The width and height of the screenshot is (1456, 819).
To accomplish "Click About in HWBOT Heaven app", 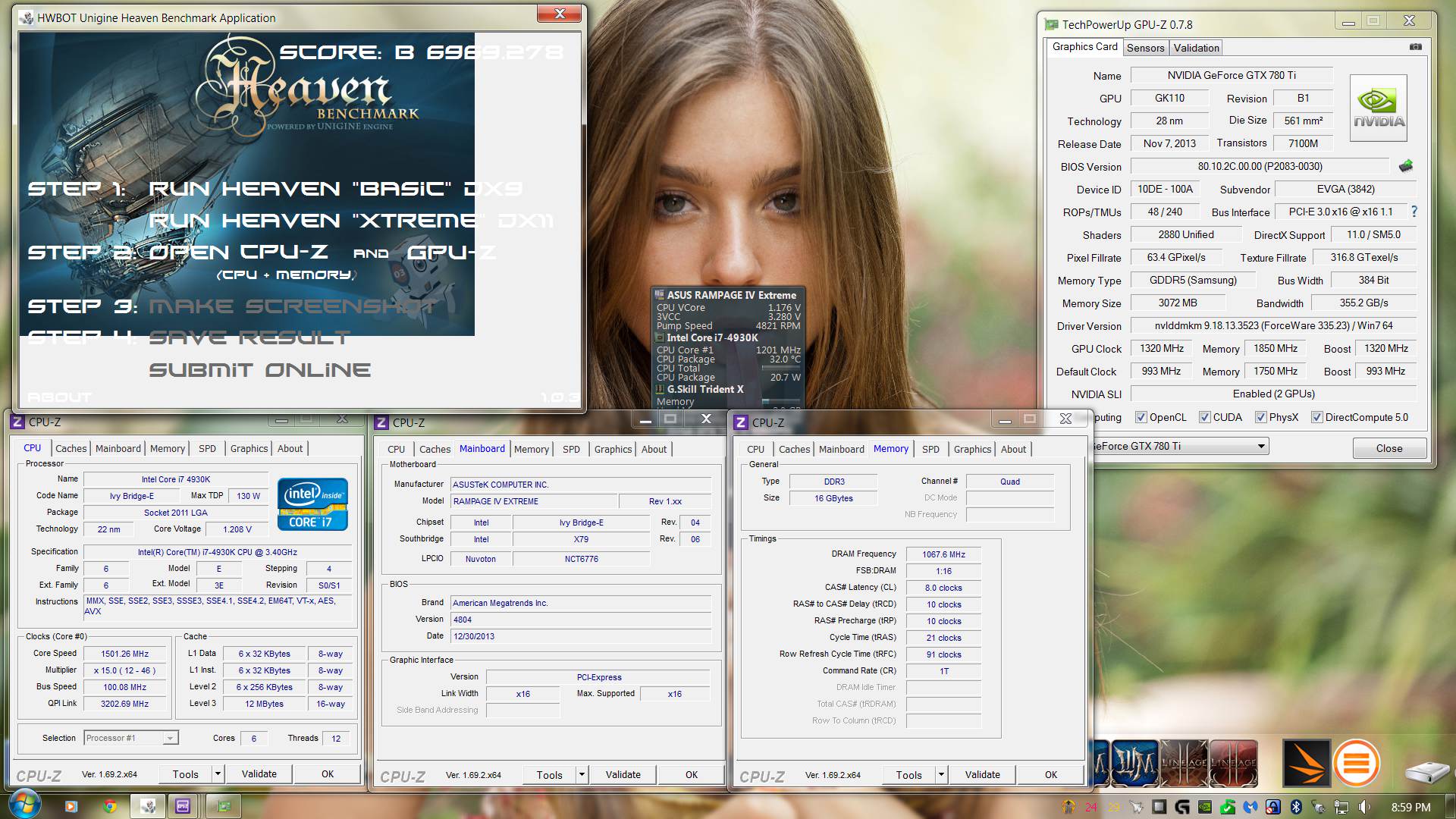I will 59,397.
